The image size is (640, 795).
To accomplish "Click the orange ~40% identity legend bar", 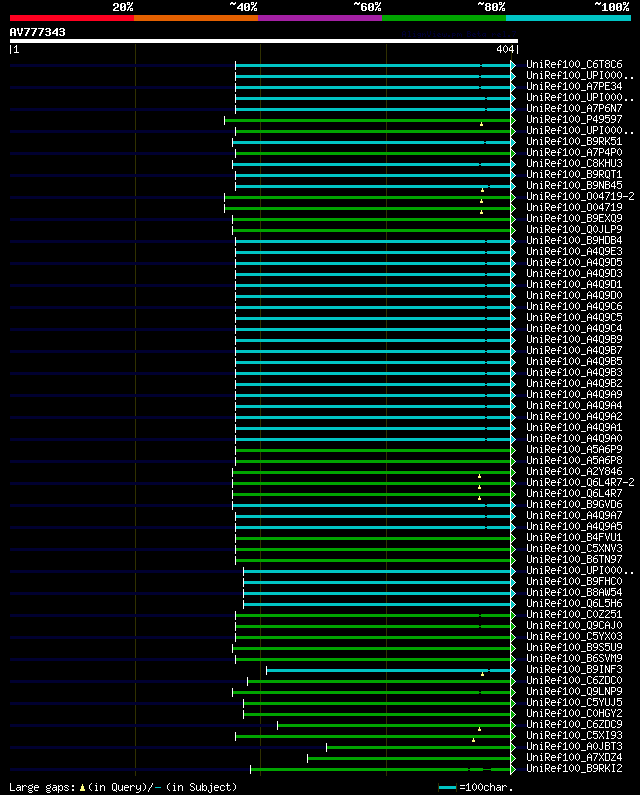I will [196, 18].
